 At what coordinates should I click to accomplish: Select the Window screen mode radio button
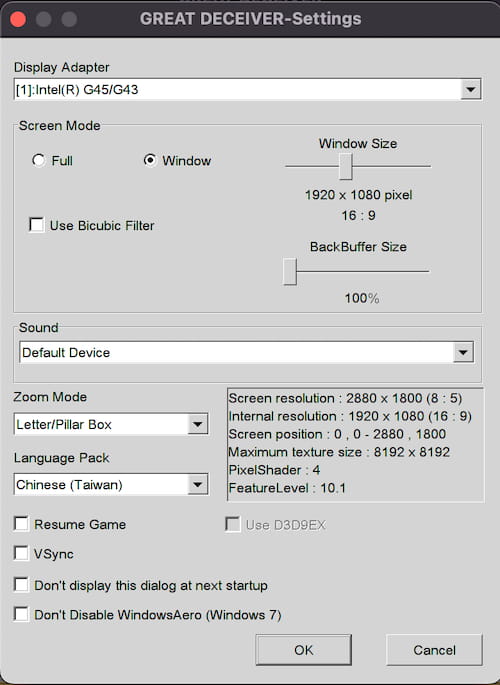[x=150, y=160]
